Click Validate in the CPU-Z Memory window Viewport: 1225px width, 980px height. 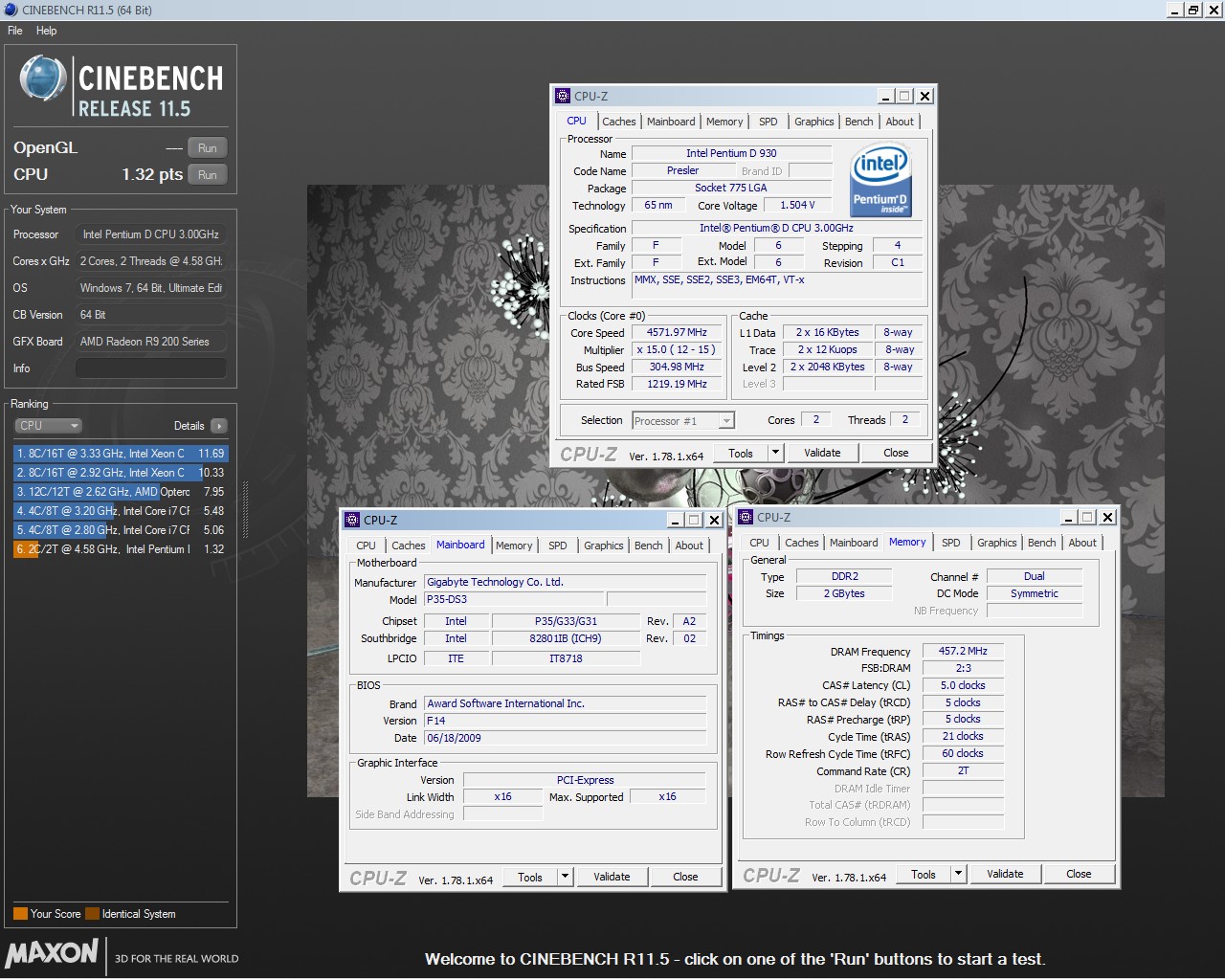pos(1005,874)
